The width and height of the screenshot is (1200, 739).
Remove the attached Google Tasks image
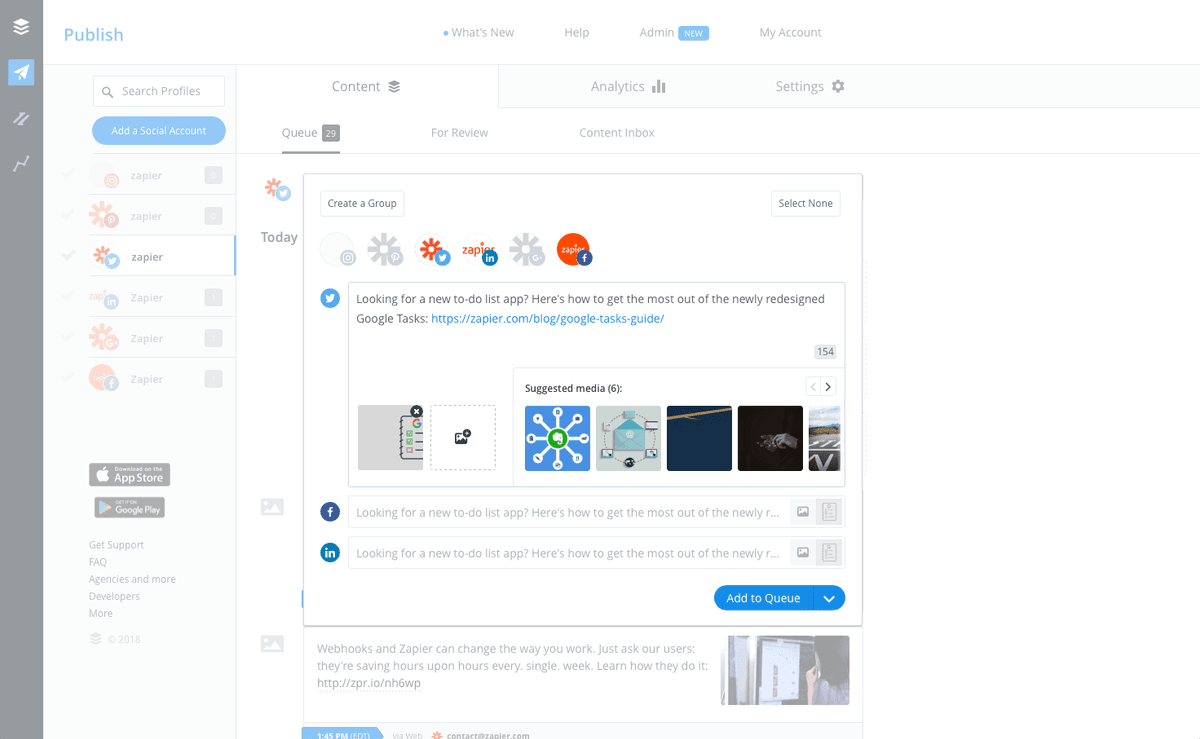coord(416,411)
